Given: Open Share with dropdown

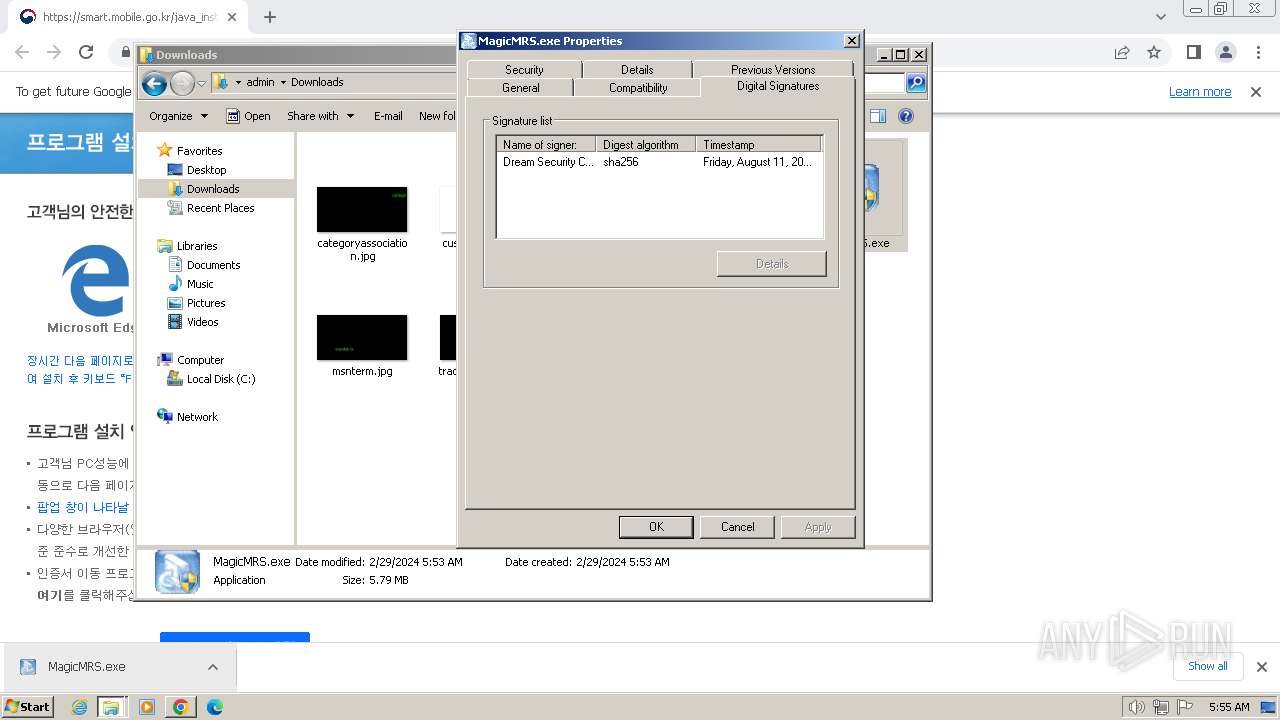Looking at the screenshot, I should [x=320, y=116].
